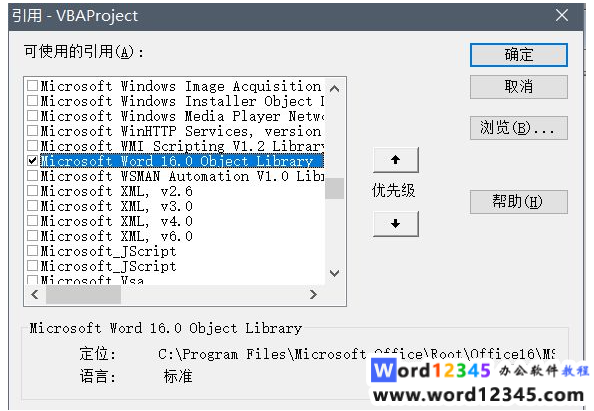Check Microsoft Windows Installer Object reference
The image size is (594, 411).
33,101
